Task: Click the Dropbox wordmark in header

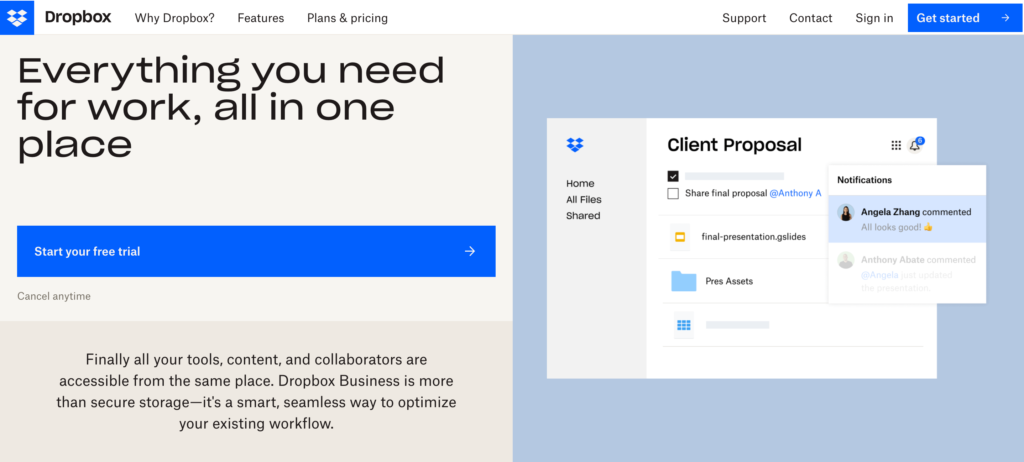Action: pyautogui.click(x=78, y=18)
